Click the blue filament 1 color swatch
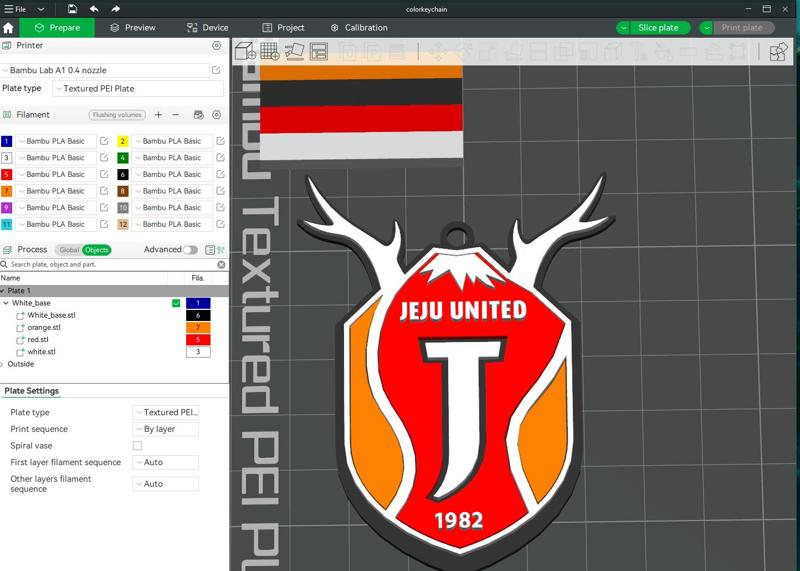This screenshot has width=800, height=571. tap(7, 141)
